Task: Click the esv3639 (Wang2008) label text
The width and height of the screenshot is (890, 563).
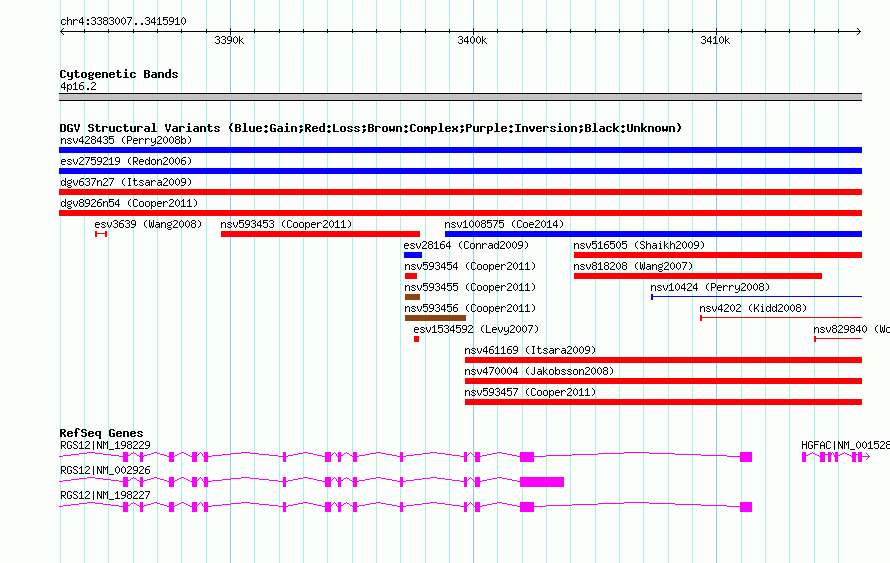Action: point(148,224)
